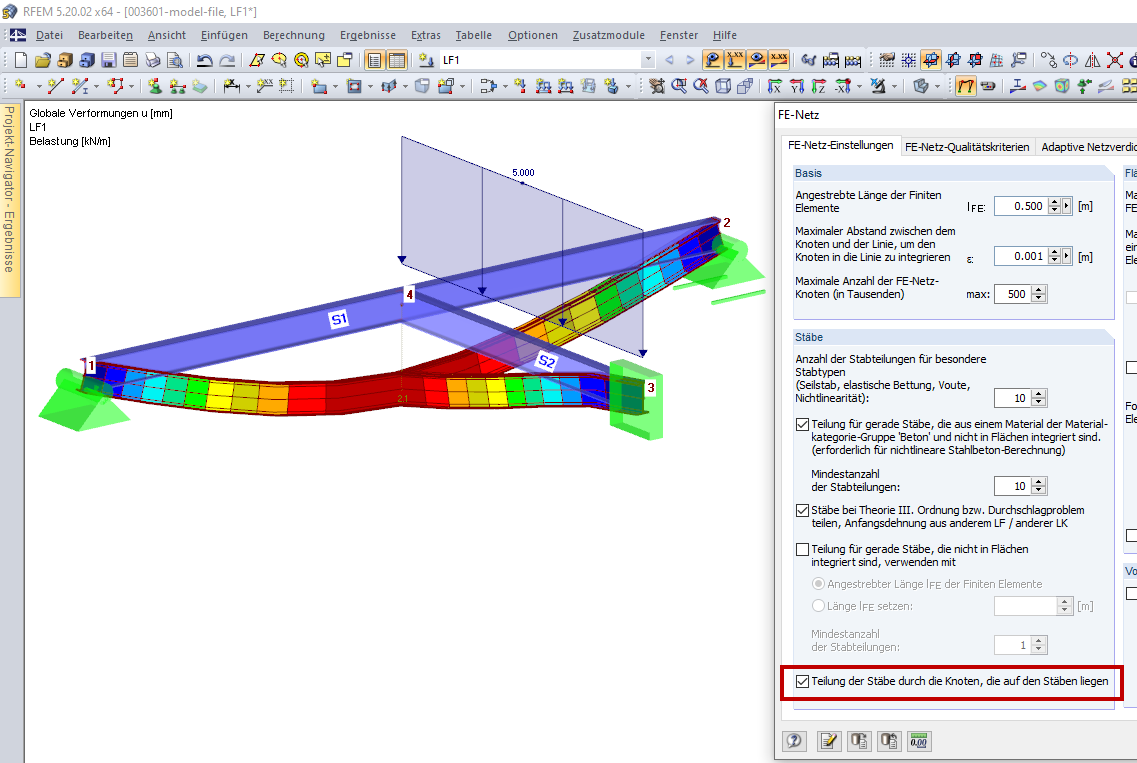This screenshot has width=1137, height=763.
Task: Open print preview with magnifier page icon
Action: click(174, 60)
